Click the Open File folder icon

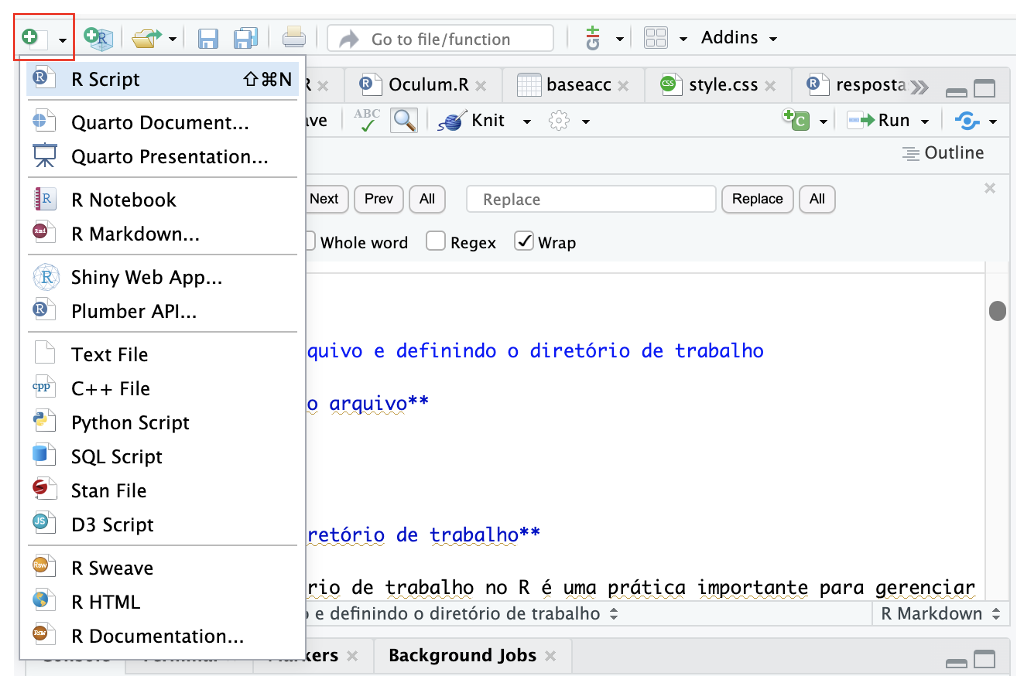click(145, 39)
